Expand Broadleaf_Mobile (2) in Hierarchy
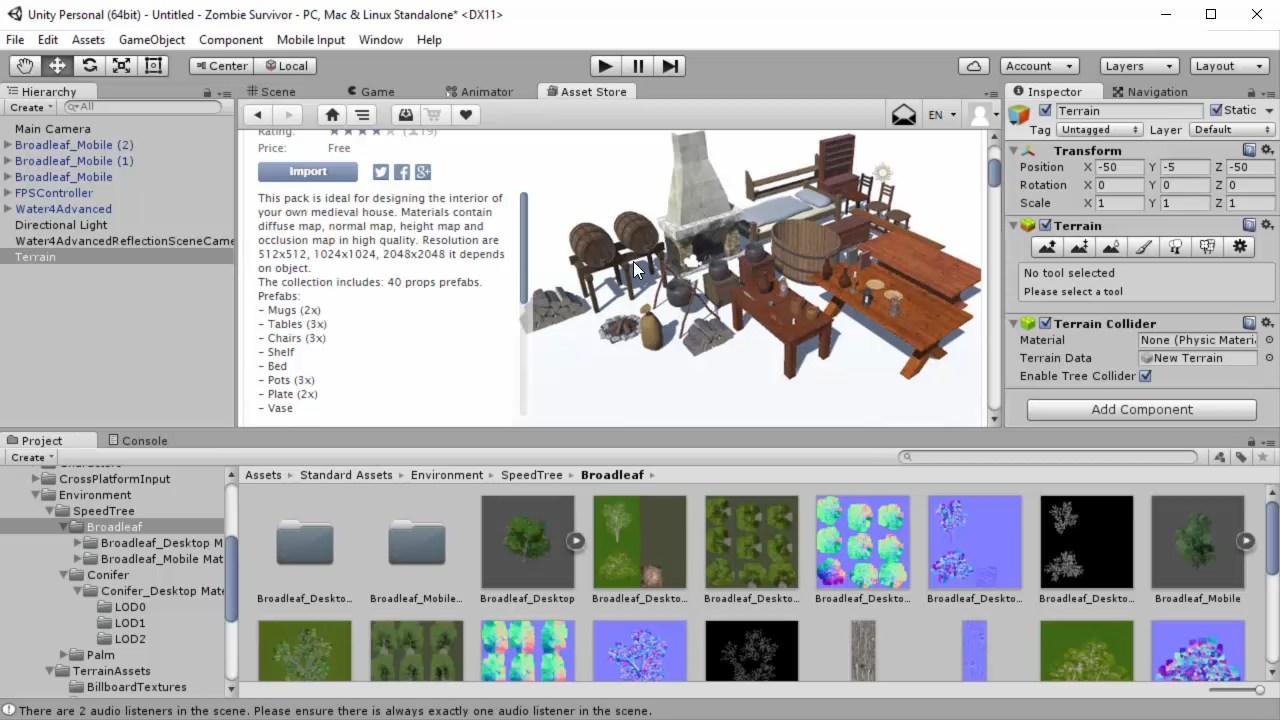 coord(8,145)
